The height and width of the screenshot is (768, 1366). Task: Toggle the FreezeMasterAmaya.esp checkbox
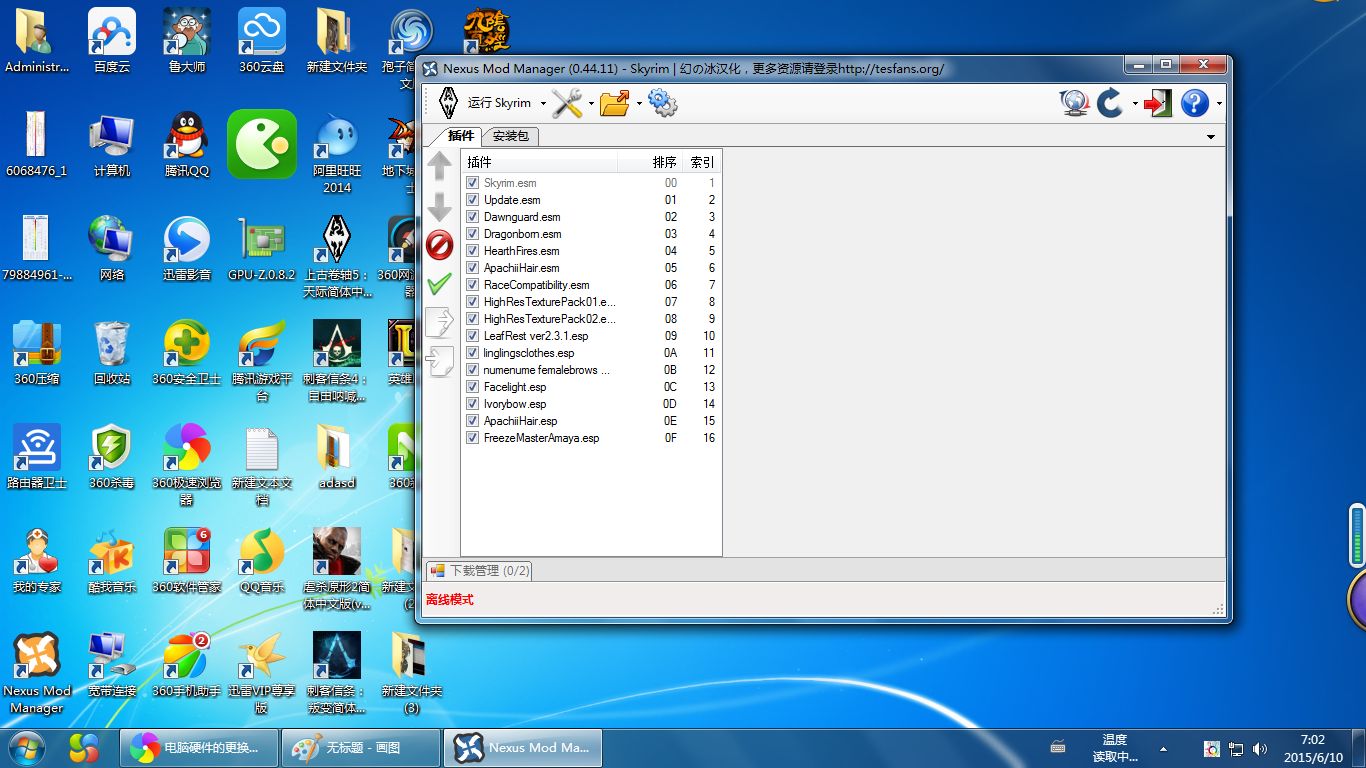coord(472,437)
